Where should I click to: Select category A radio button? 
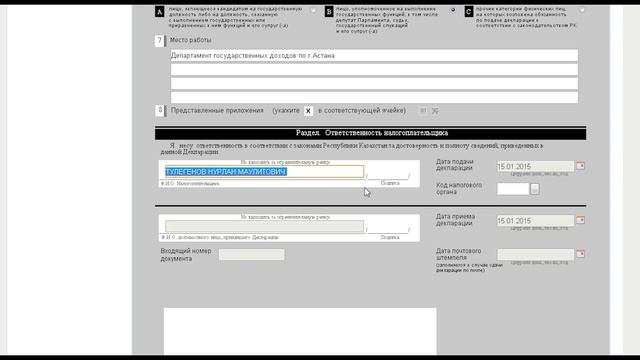pyautogui.click(x=313, y=10)
